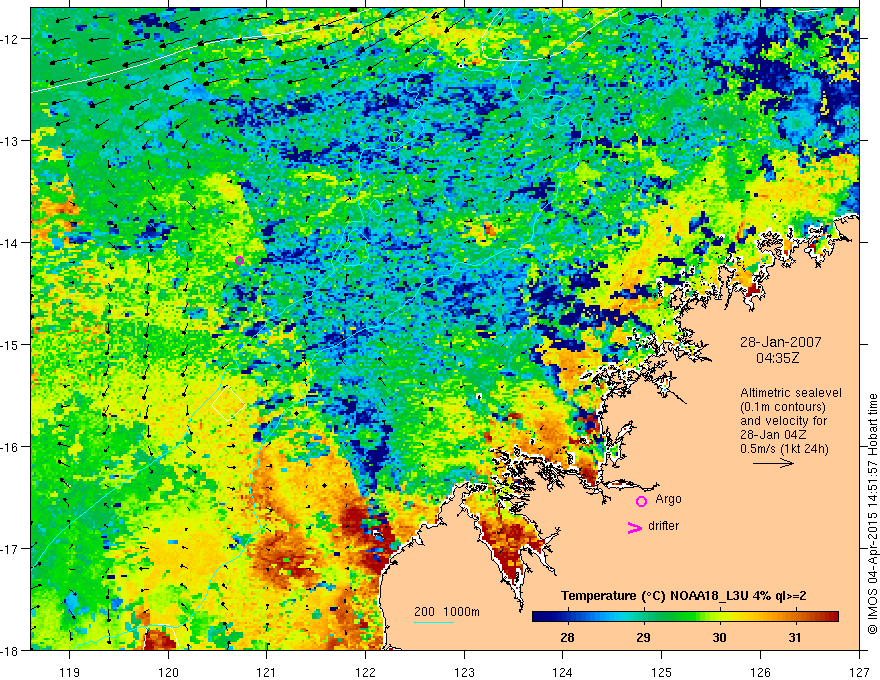Screen dimensions: 880x680
Task: Click the latitude axis label '-12'
Action: [x=10, y=39]
